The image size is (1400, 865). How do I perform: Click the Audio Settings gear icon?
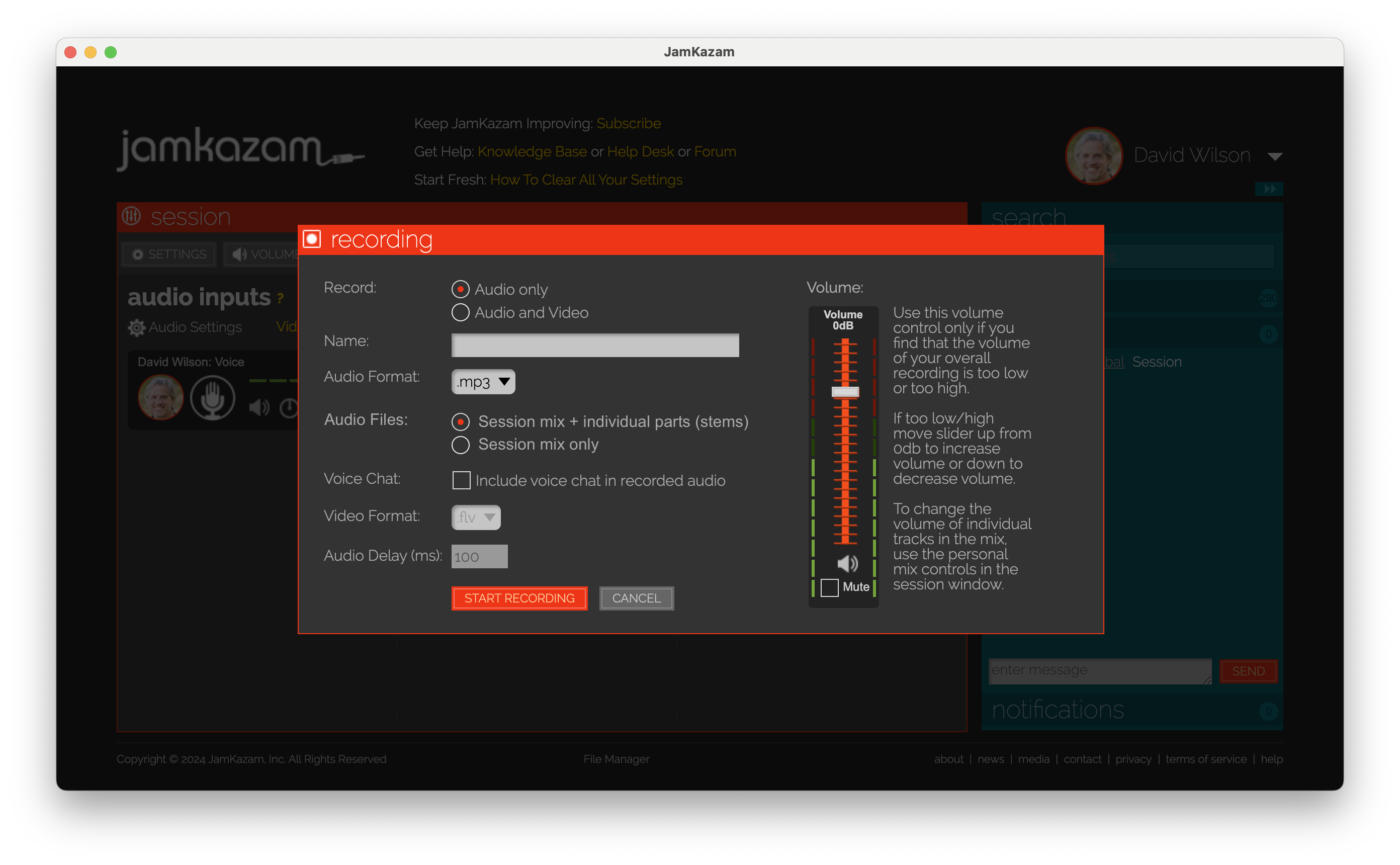tap(136, 328)
